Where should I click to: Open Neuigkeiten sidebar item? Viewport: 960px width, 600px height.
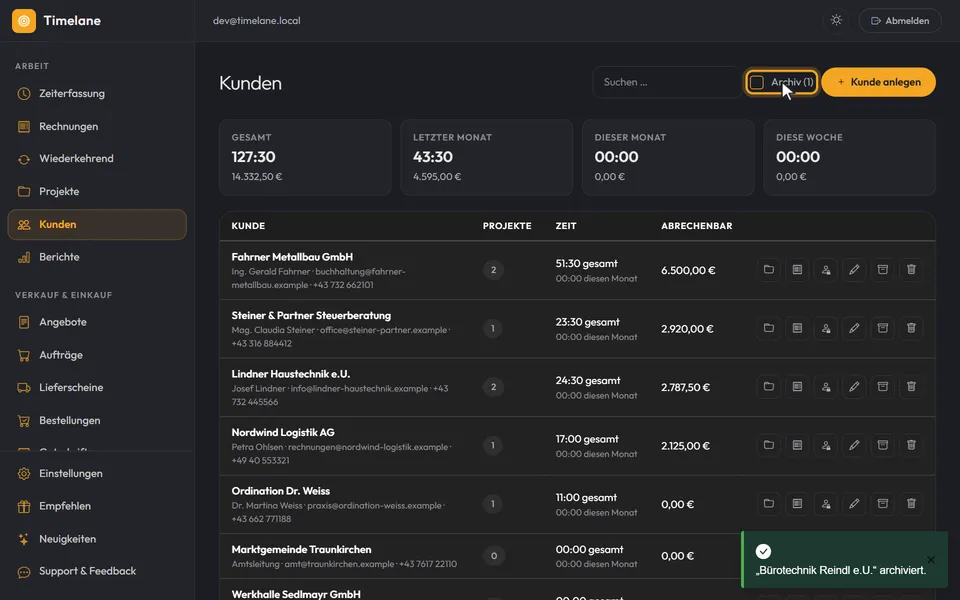pos(97,539)
